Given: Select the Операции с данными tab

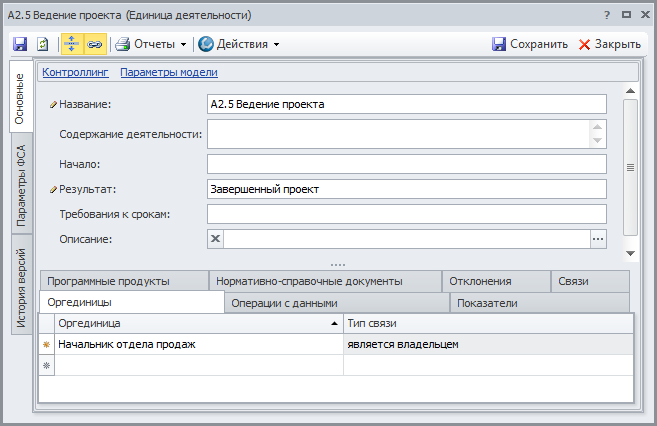Looking at the screenshot, I should 284,303.
